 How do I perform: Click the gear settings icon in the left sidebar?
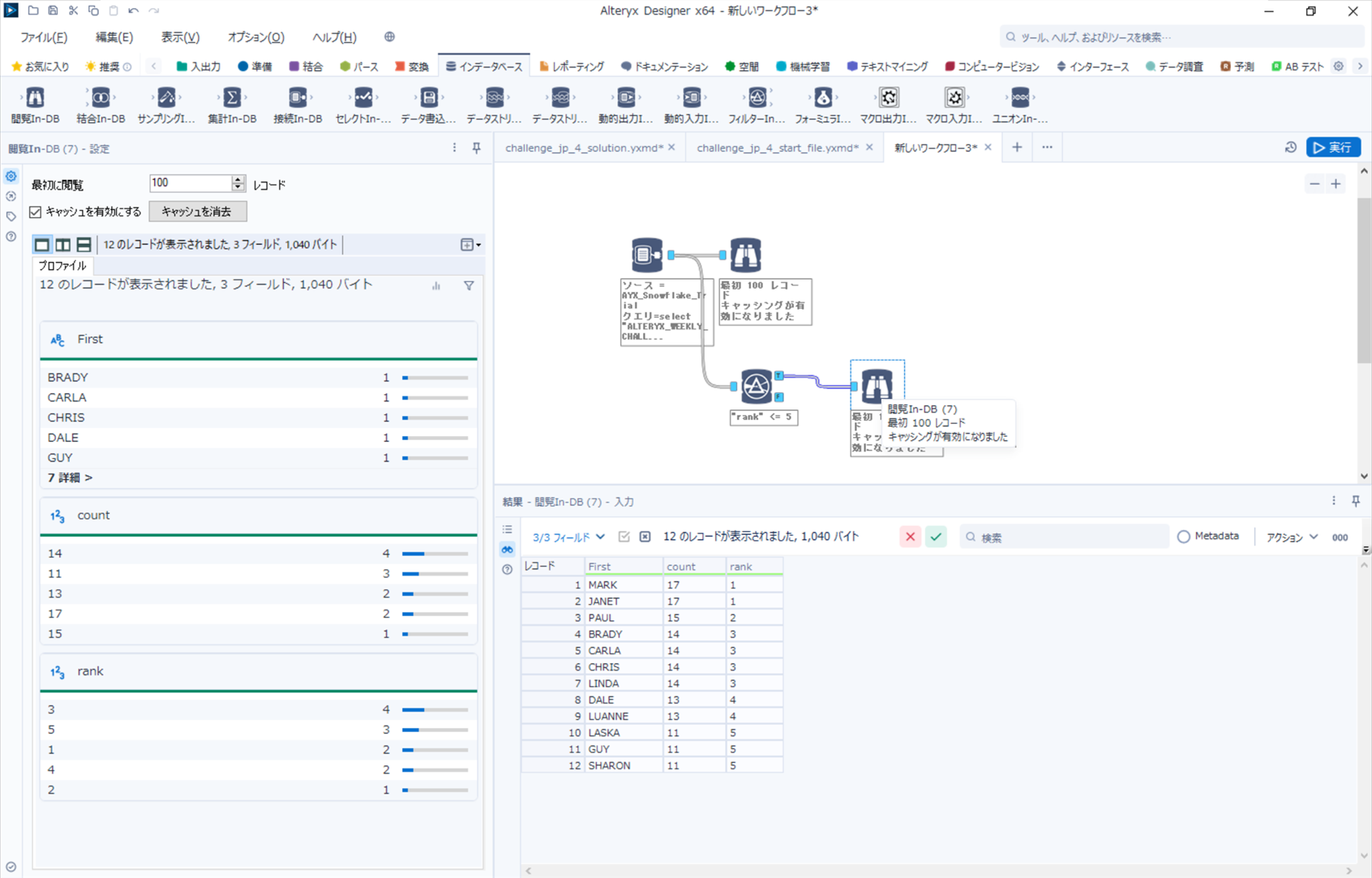coord(11,176)
